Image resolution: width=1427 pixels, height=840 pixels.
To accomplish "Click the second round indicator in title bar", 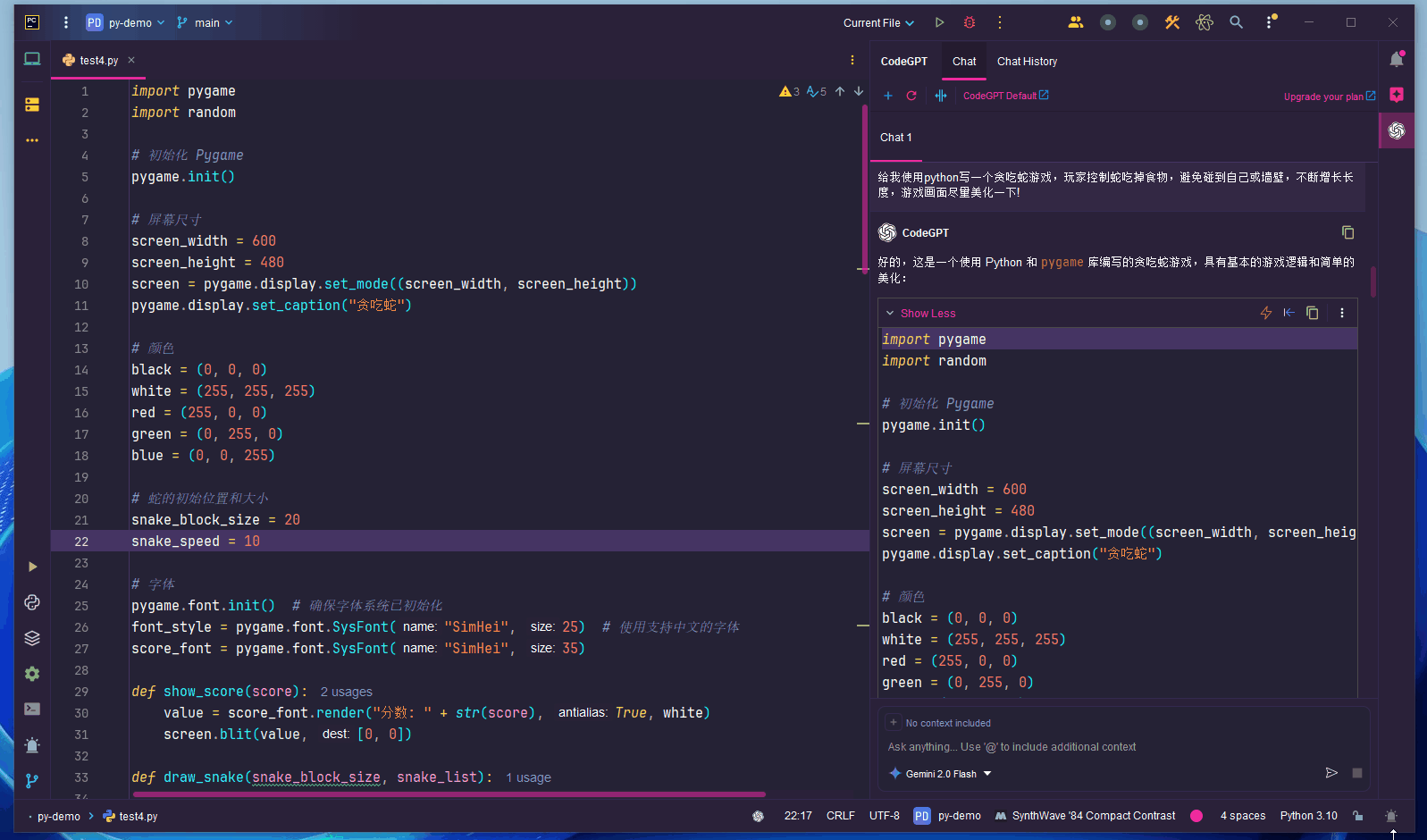I will (1140, 22).
